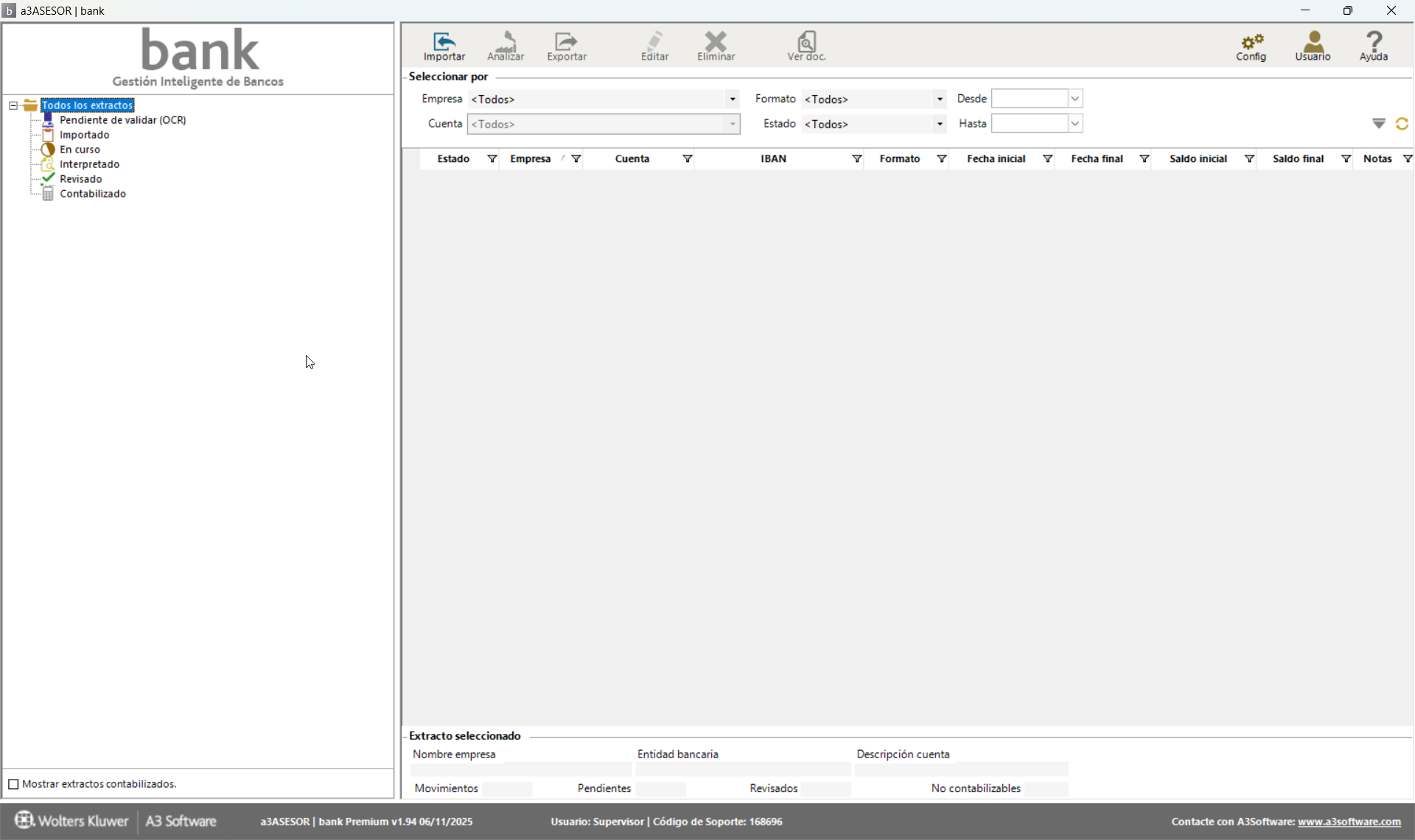Open the Empresa dropdown
This screenshot has height=840, width=1415.
click(732, 99)
